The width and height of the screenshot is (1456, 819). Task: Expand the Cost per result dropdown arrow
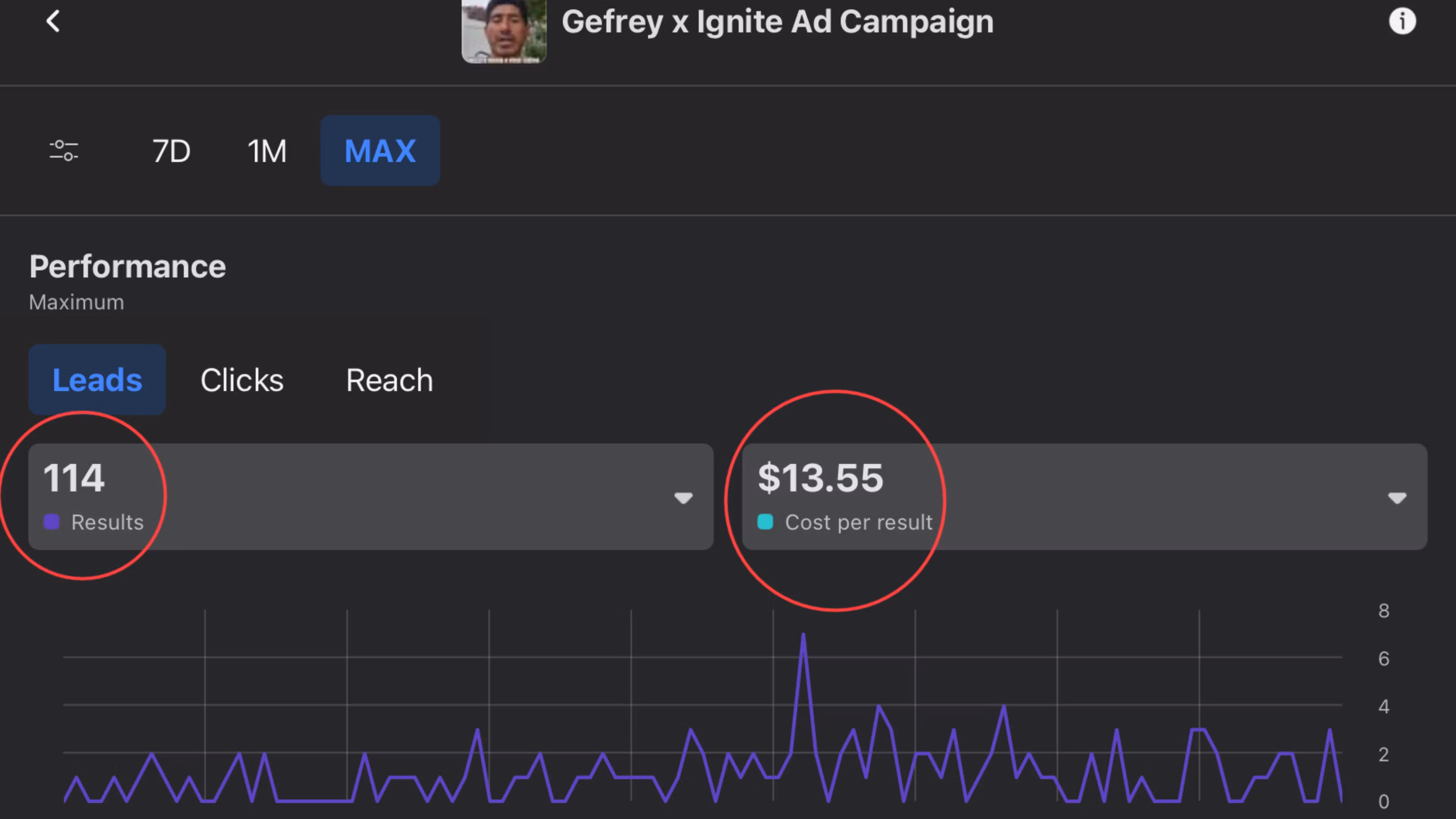[x=1397, y=498]
